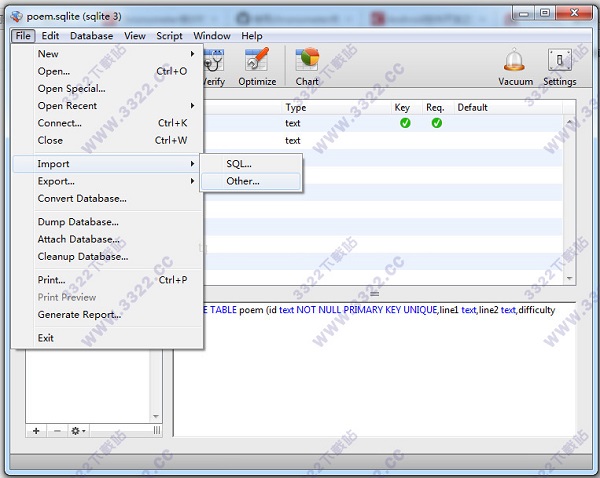Select SQL... in the Import submenu

239,163
